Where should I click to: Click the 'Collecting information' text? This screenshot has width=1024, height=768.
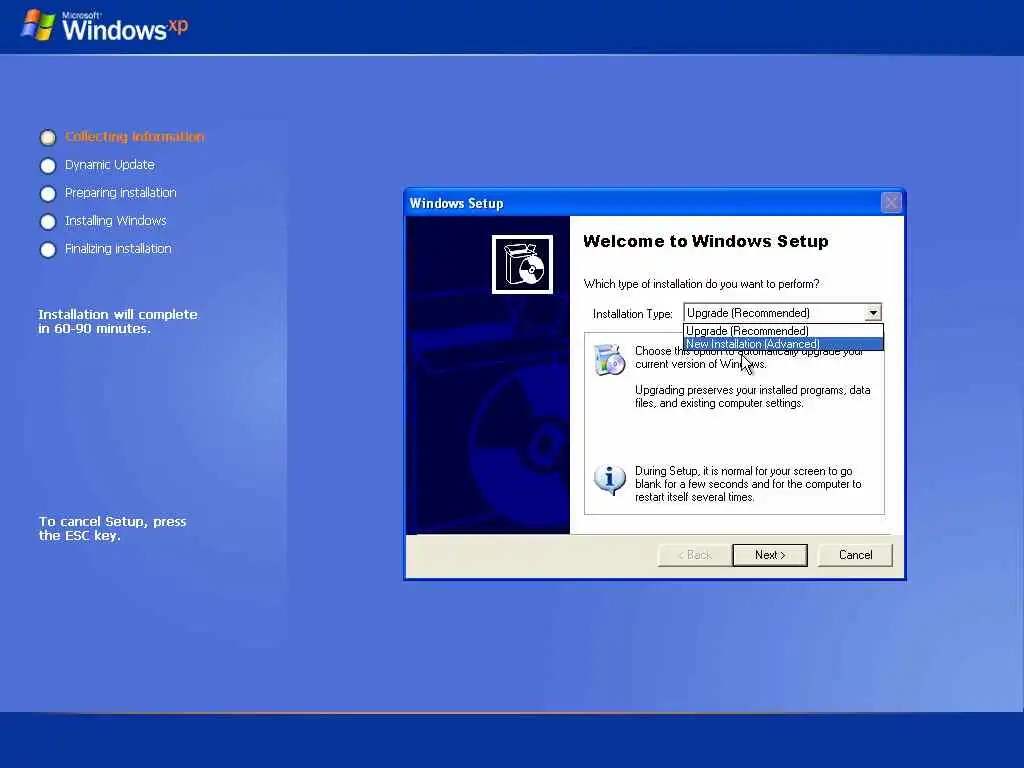tap(135, 136)
